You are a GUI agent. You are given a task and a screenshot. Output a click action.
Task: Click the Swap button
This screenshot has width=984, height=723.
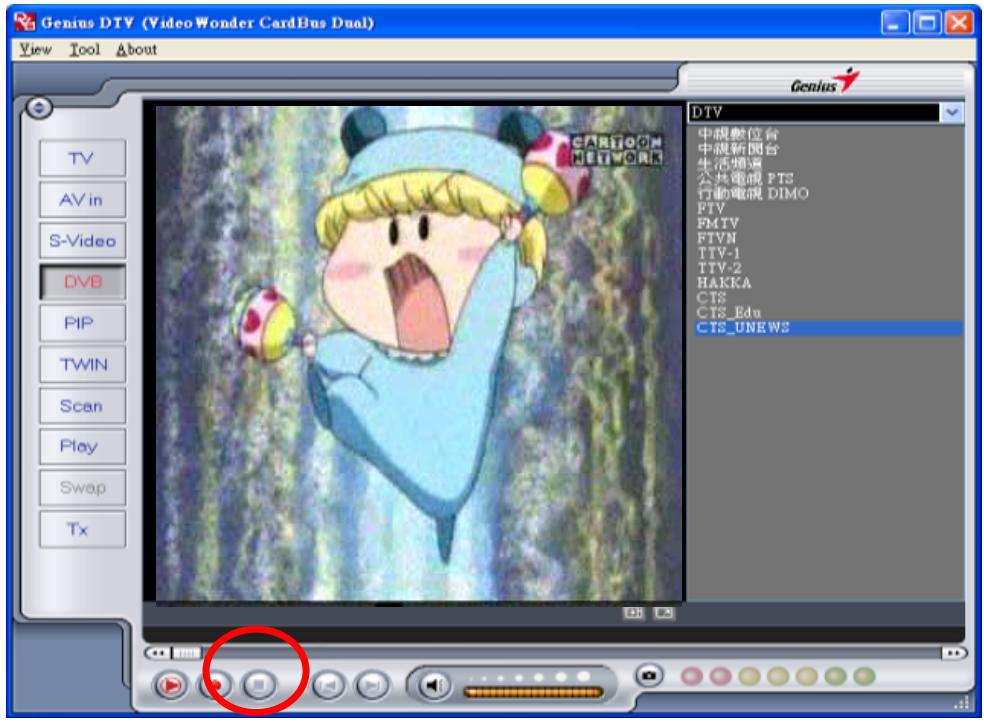(x=82, y=488)
